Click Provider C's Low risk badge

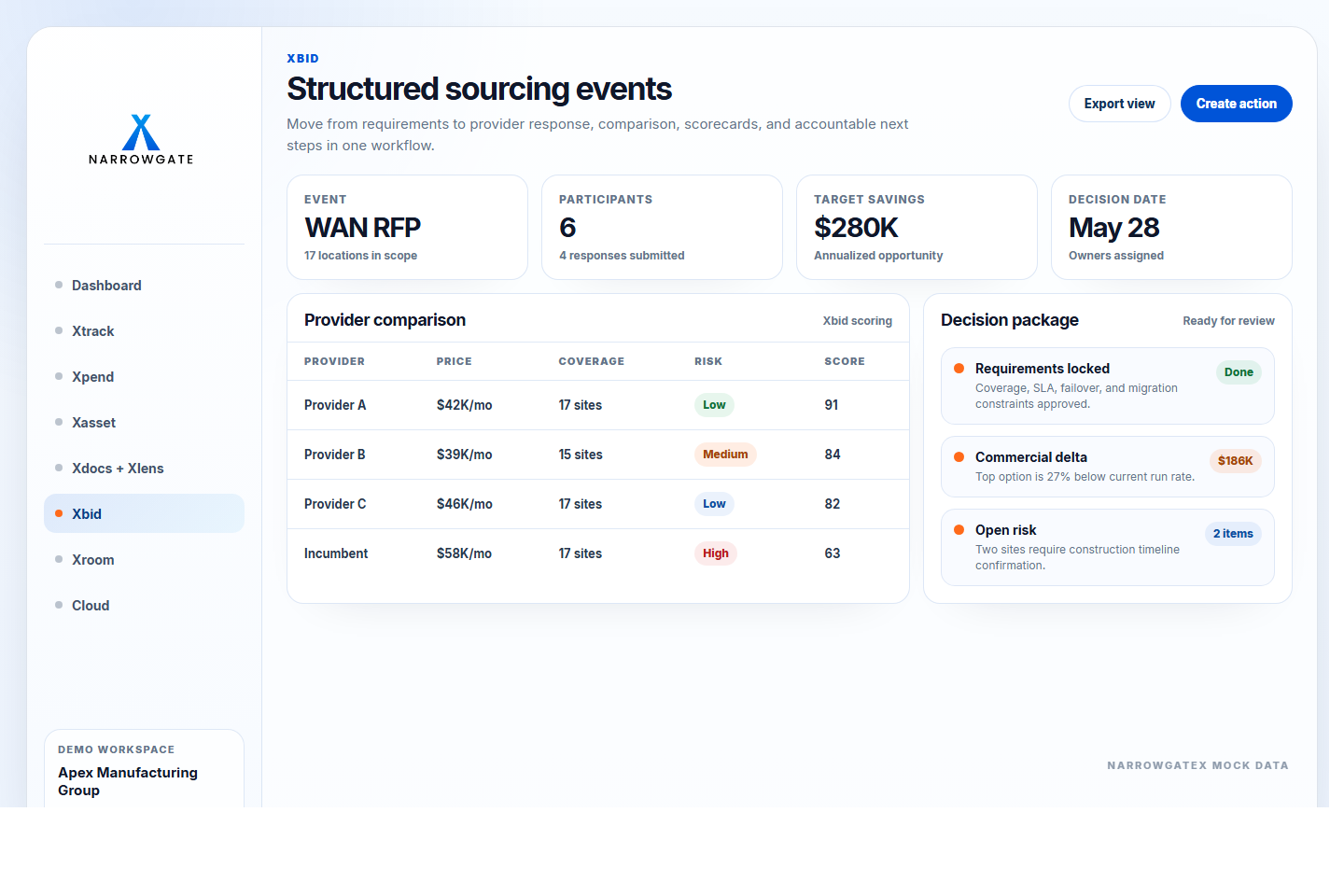click(x=714, y=504)
